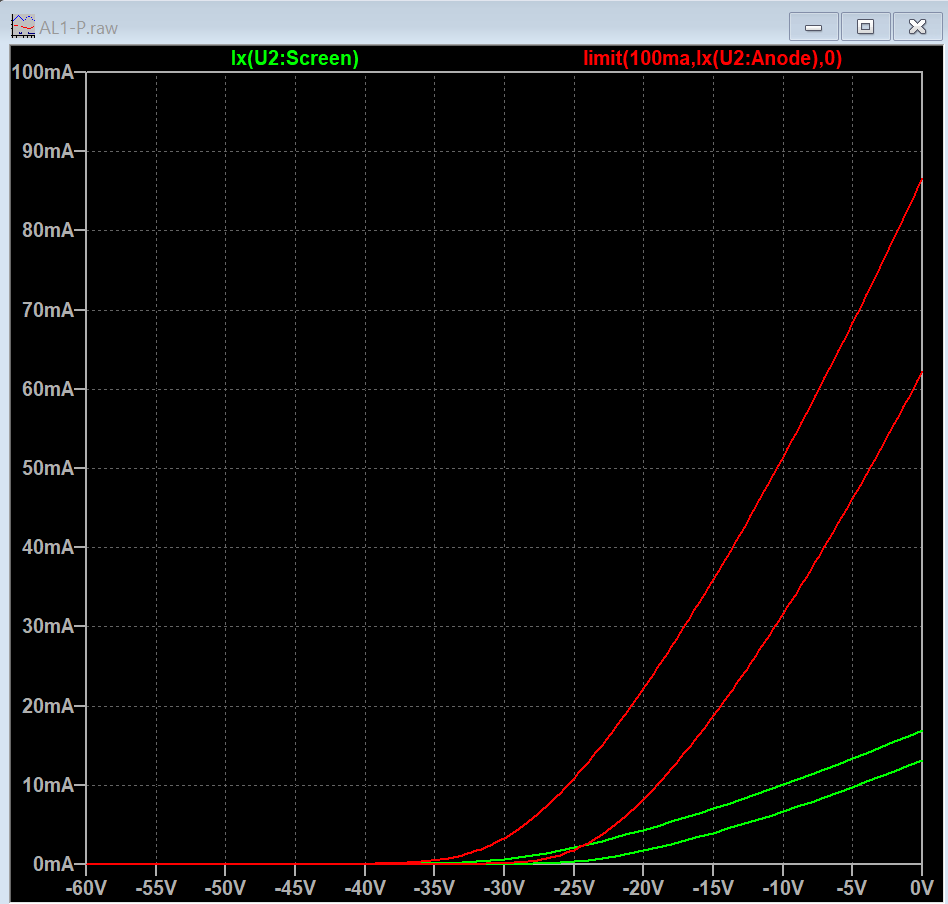
Task: Click the 70mA vertical axis label
Action: coord(48,310)
